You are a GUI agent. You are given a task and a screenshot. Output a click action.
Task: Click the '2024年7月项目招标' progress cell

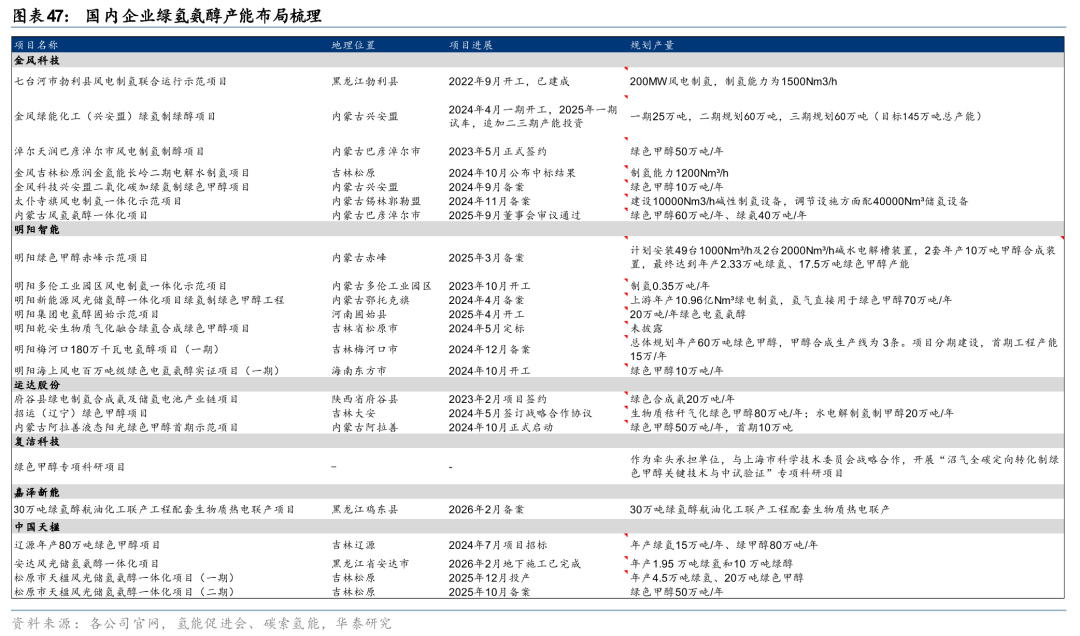(x=498, y=545)
